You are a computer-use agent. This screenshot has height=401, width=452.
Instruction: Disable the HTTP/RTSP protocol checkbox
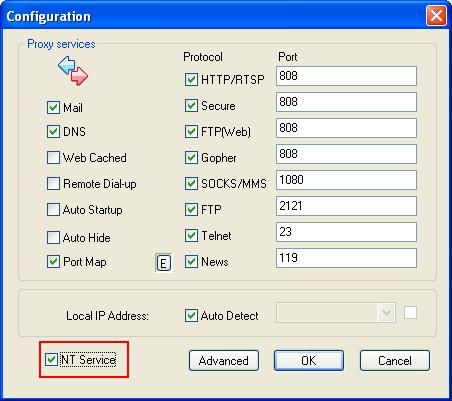(x=191, y=80)
